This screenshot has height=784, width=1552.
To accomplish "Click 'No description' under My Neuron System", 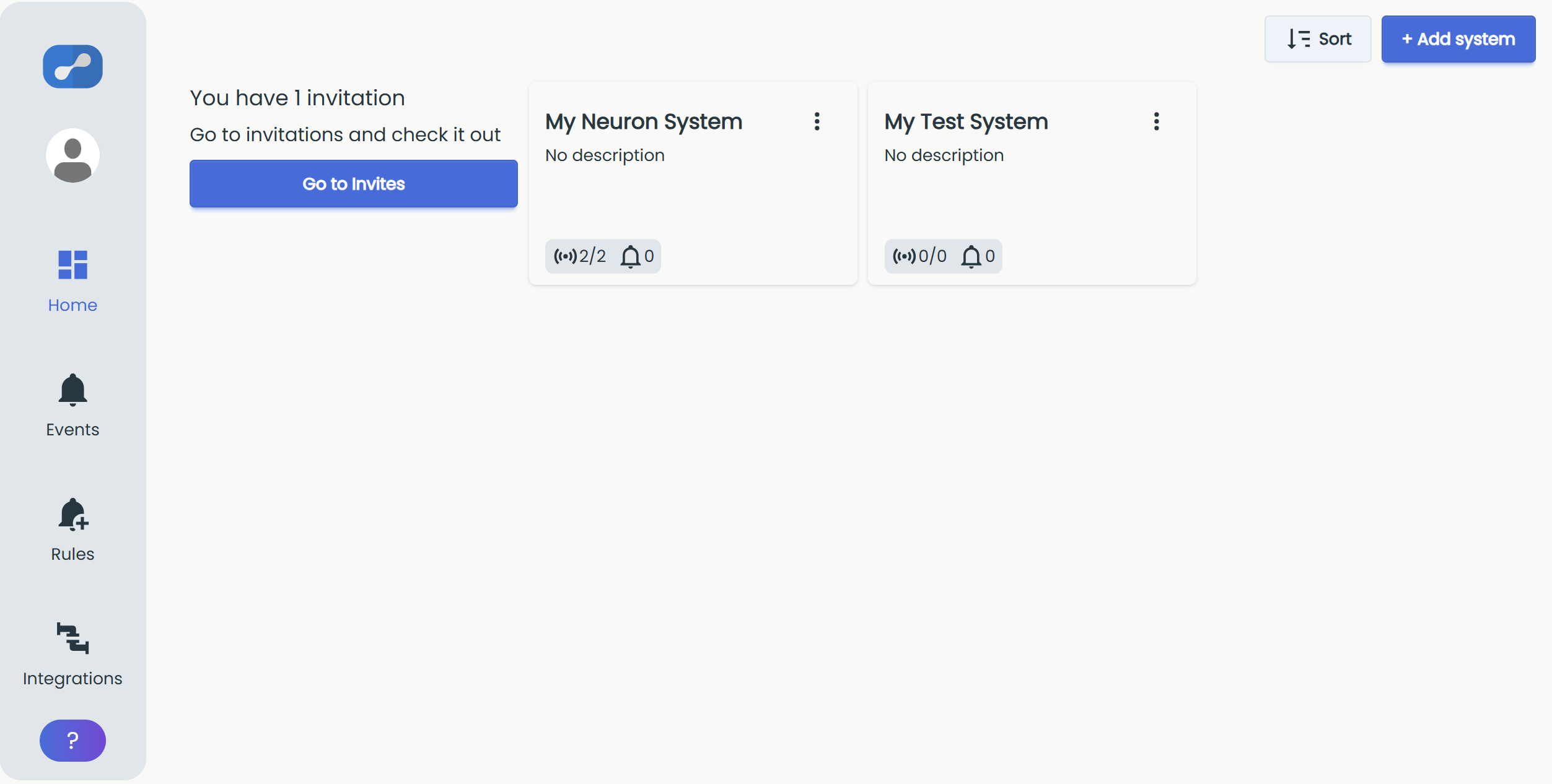I will point(605,155).
